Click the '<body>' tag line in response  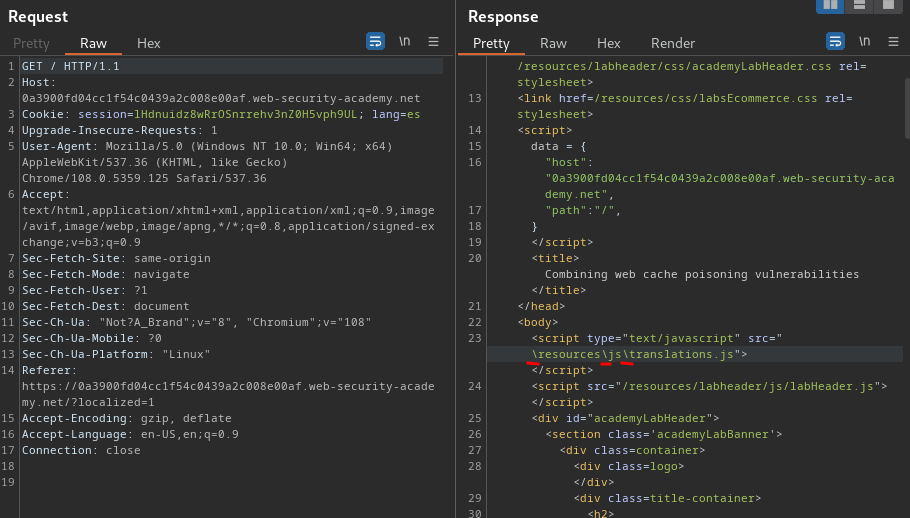(x=537, y=322)
